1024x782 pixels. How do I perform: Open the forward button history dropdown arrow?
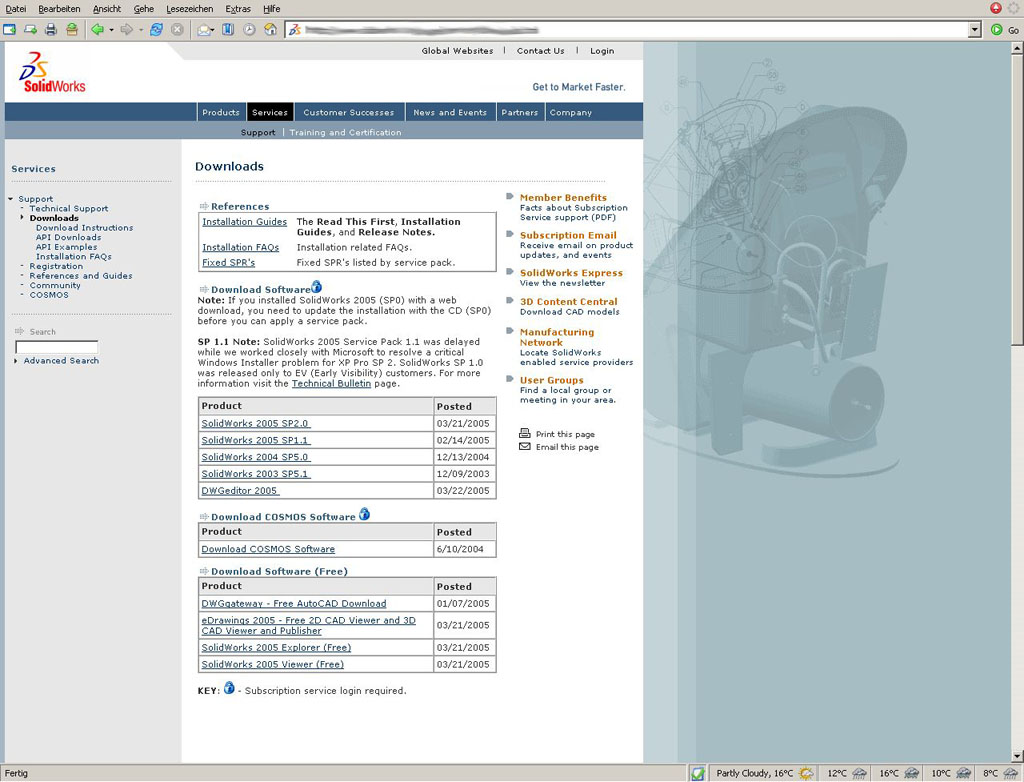click(x=140, y=30)
